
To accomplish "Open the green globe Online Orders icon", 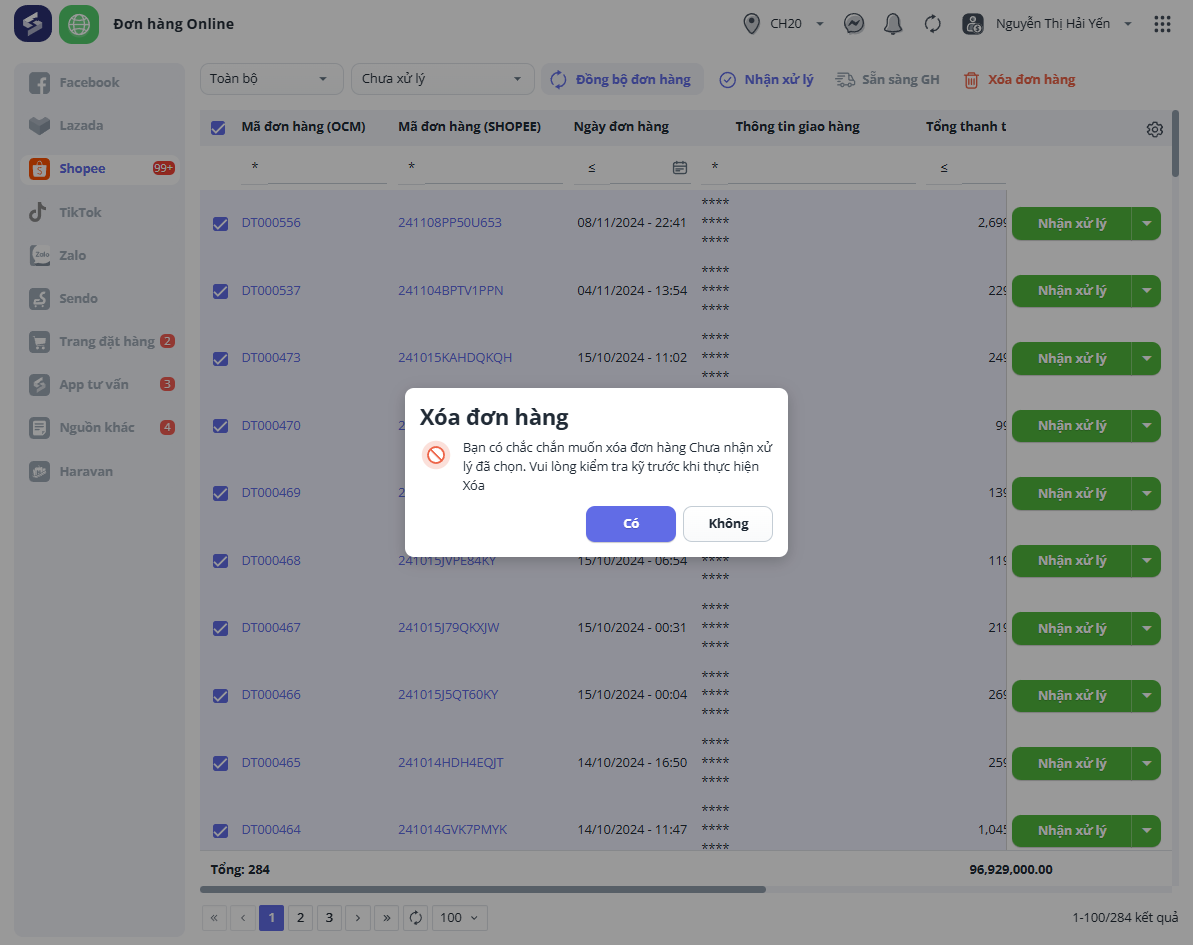I will click(79, 24).
